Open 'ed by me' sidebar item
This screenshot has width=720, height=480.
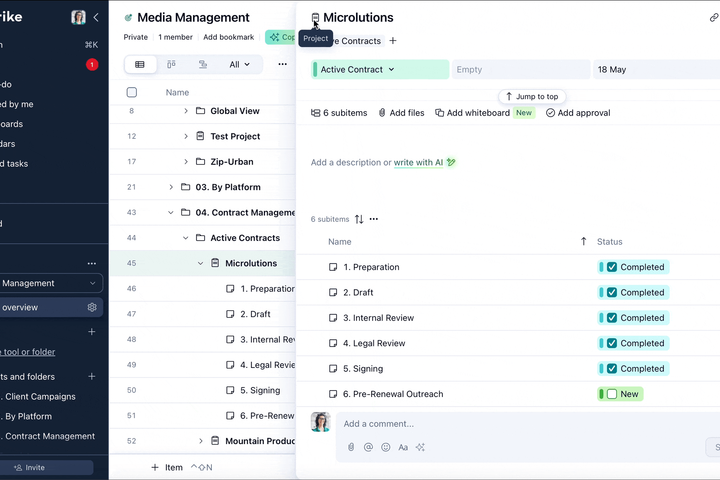[17, 104]
